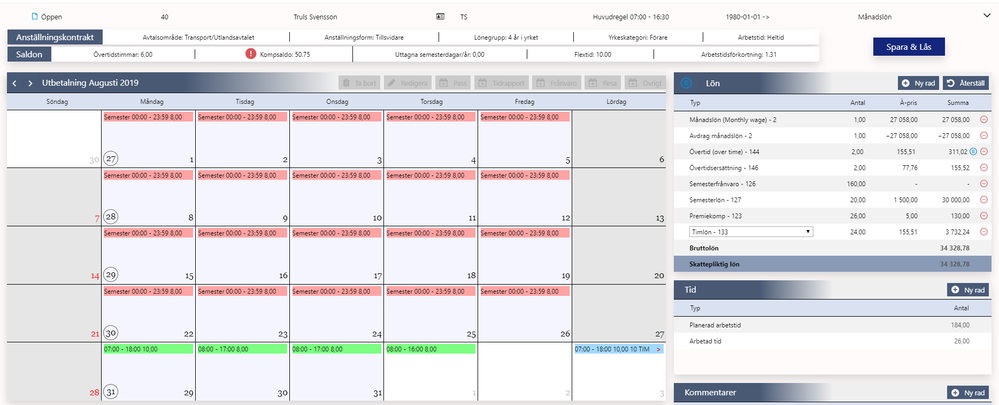This screenshot has width=999, height=405.
Task: Click the ID card icon beside TS
Action: pos(440,17)
